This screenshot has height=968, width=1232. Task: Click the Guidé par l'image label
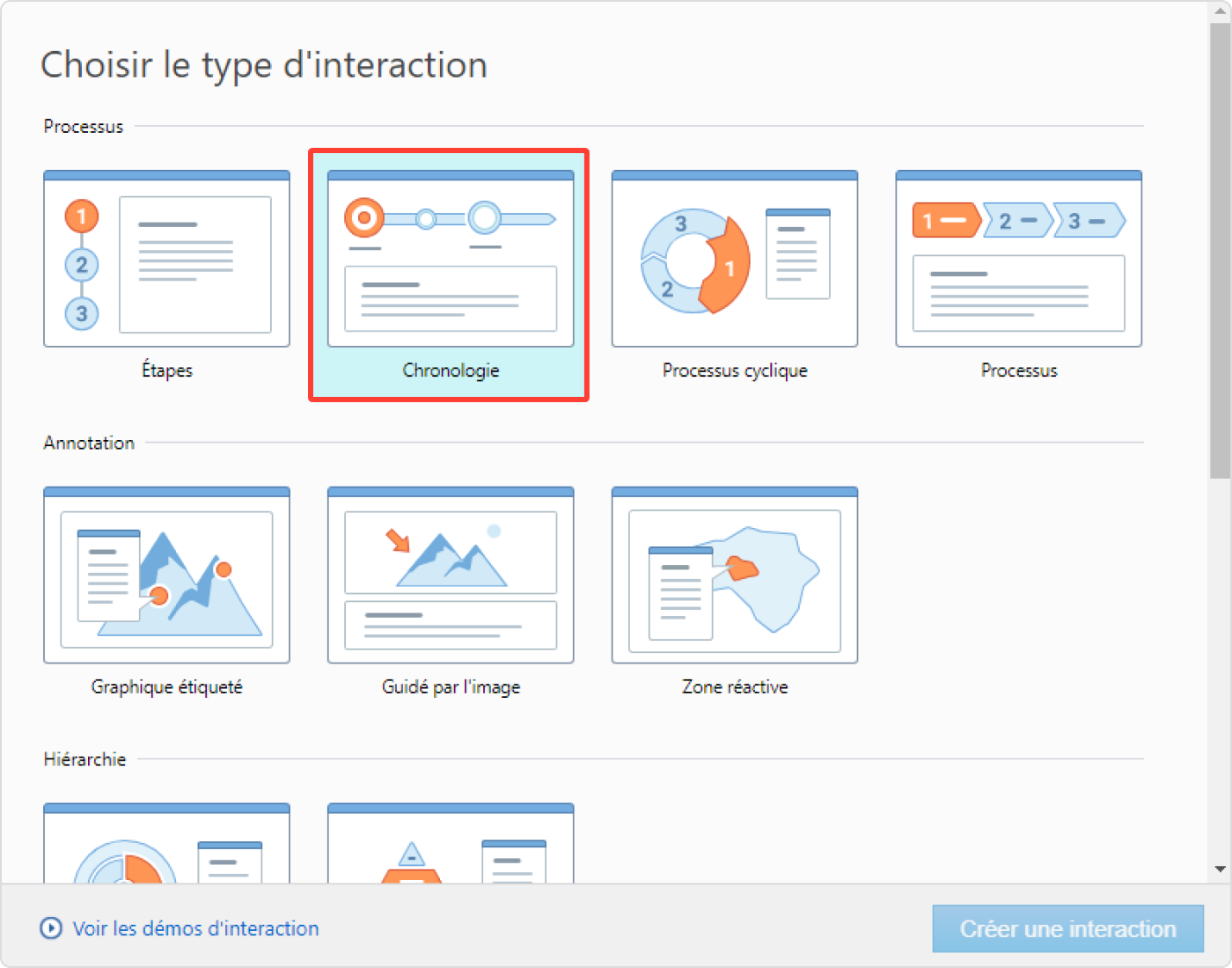tap(451, 687)
